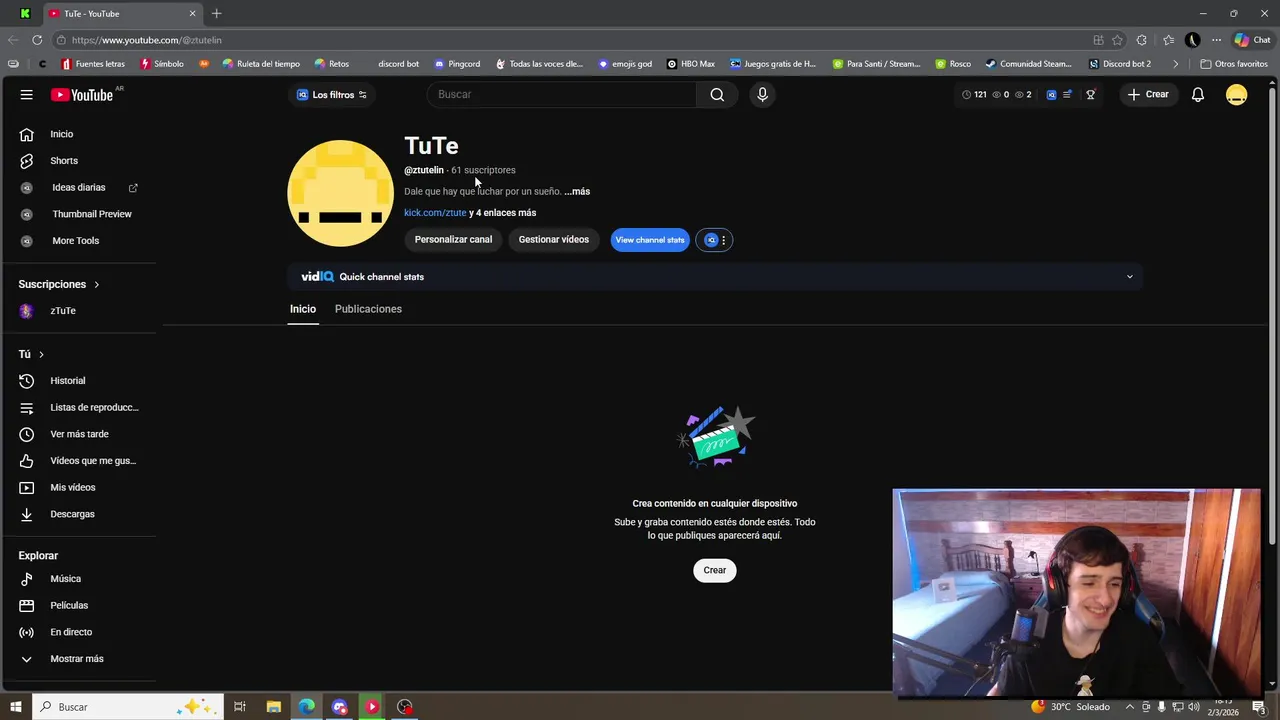The height and width of the screenshot is (720, 1280).
Task: Open the HBO Max bookmark
Action: click(x=691, y=64)
